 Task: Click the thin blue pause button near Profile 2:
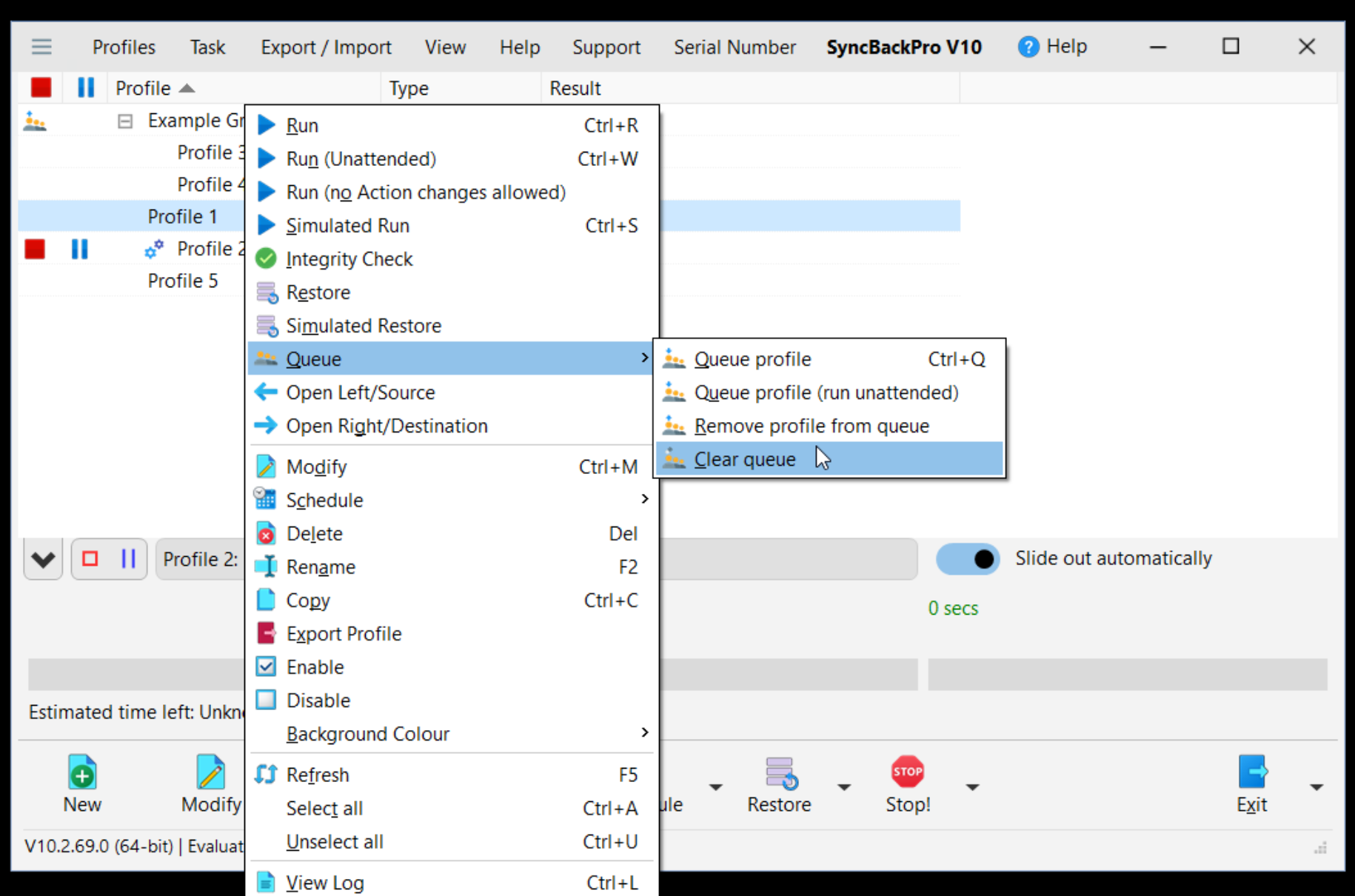coord(128,558)
